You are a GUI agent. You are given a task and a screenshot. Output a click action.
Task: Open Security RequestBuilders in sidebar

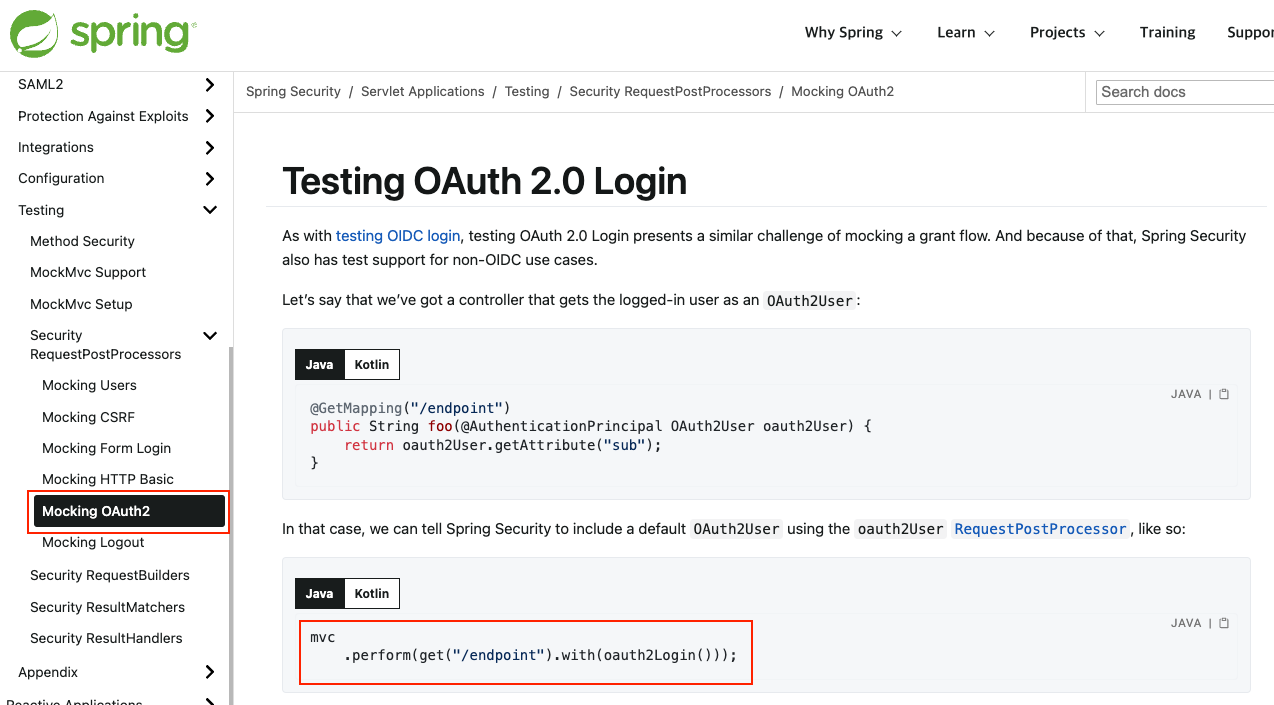click(109, 575)
